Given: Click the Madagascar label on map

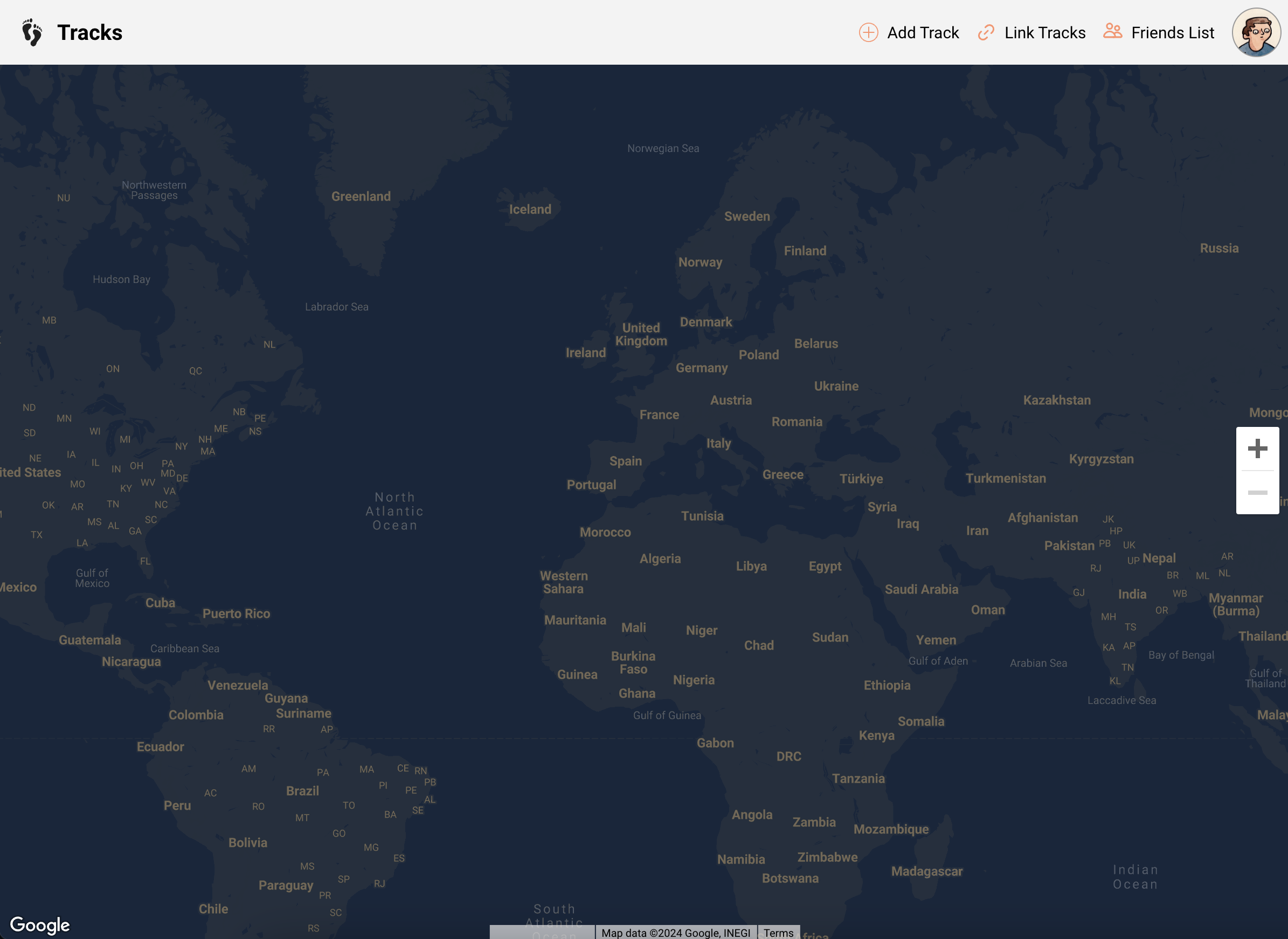Looking at the screenshot, I should (926, 872).
